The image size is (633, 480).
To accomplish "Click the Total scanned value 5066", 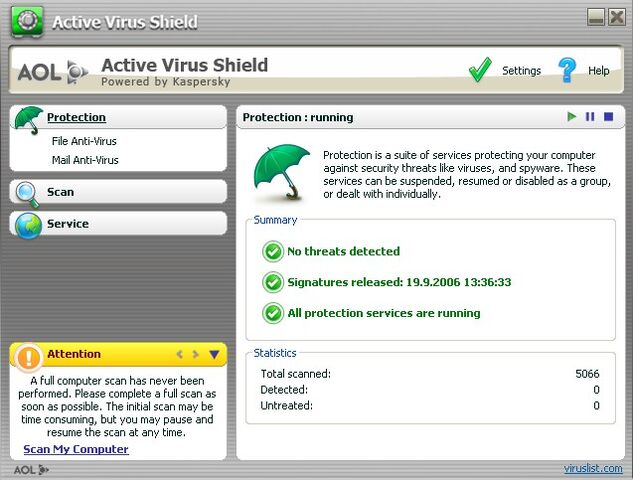I will (x=587, y=374).
